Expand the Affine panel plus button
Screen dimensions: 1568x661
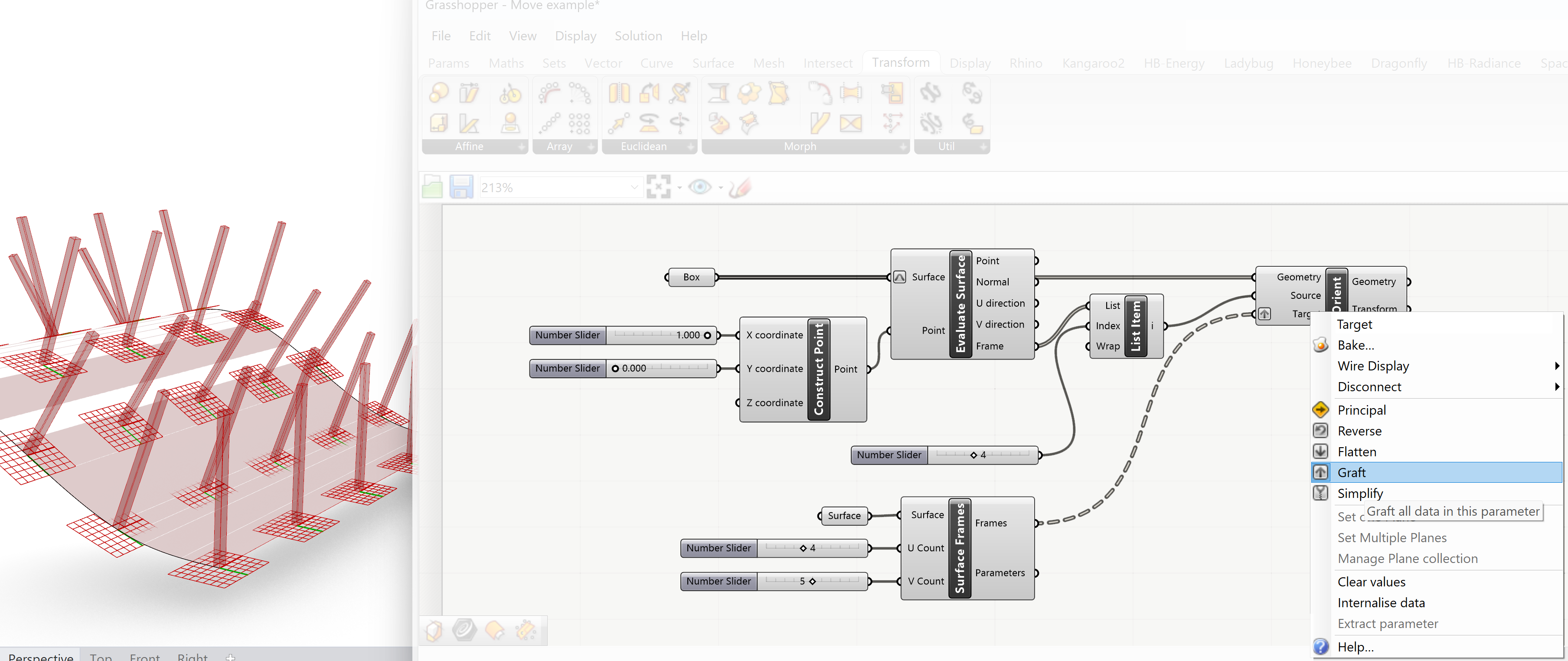(521, 147)
